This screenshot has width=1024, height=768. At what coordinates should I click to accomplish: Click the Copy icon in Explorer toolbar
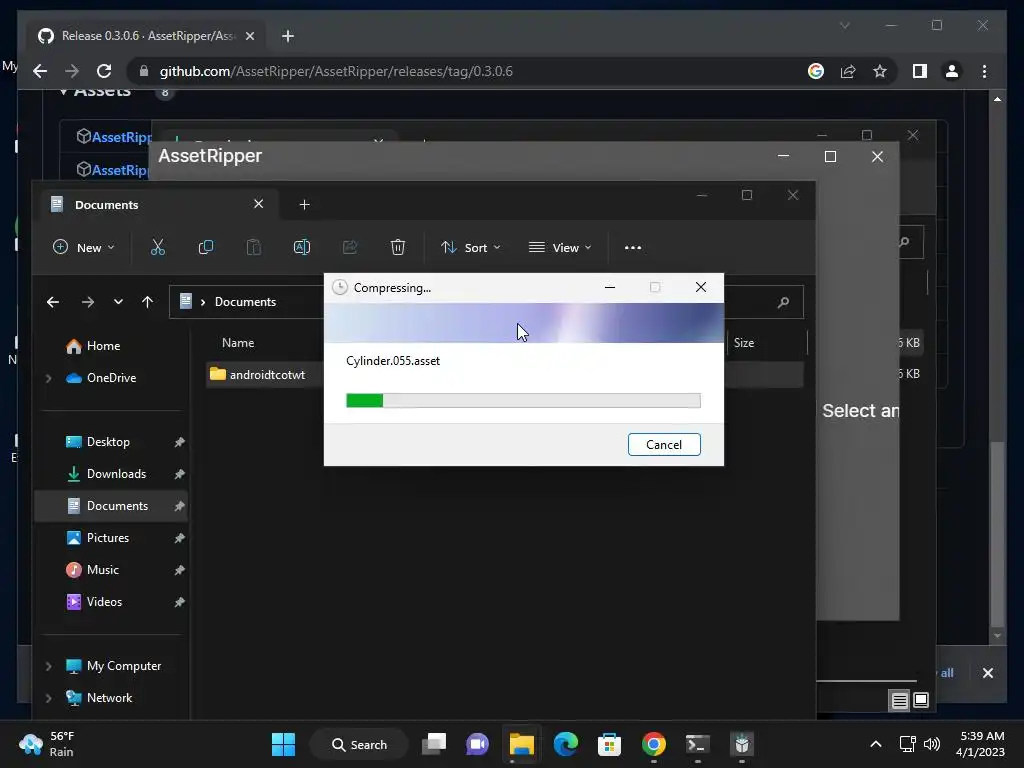tap(206, 248)
